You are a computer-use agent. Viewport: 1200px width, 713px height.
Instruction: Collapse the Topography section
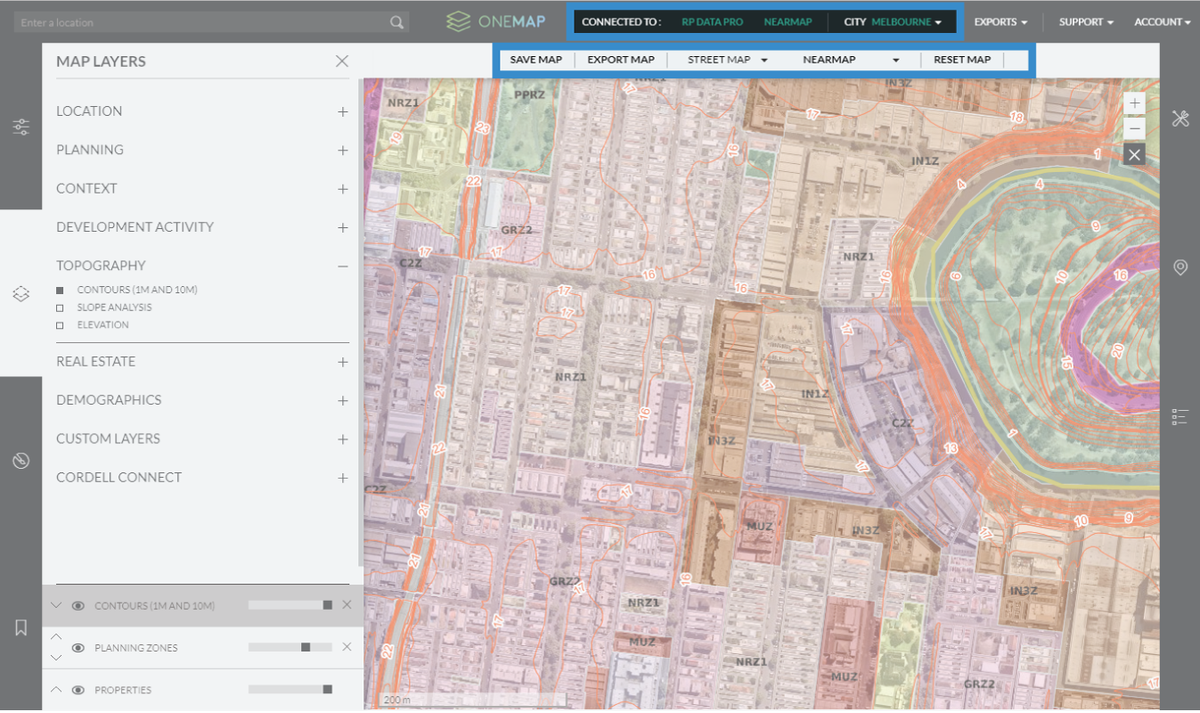(x=342, y=265)
